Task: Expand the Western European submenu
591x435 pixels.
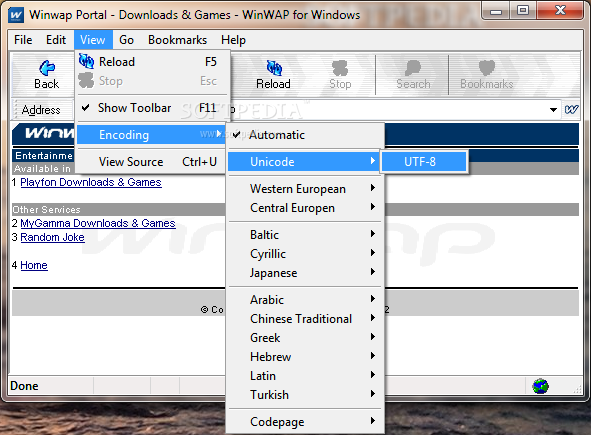Action: point(306,188)
